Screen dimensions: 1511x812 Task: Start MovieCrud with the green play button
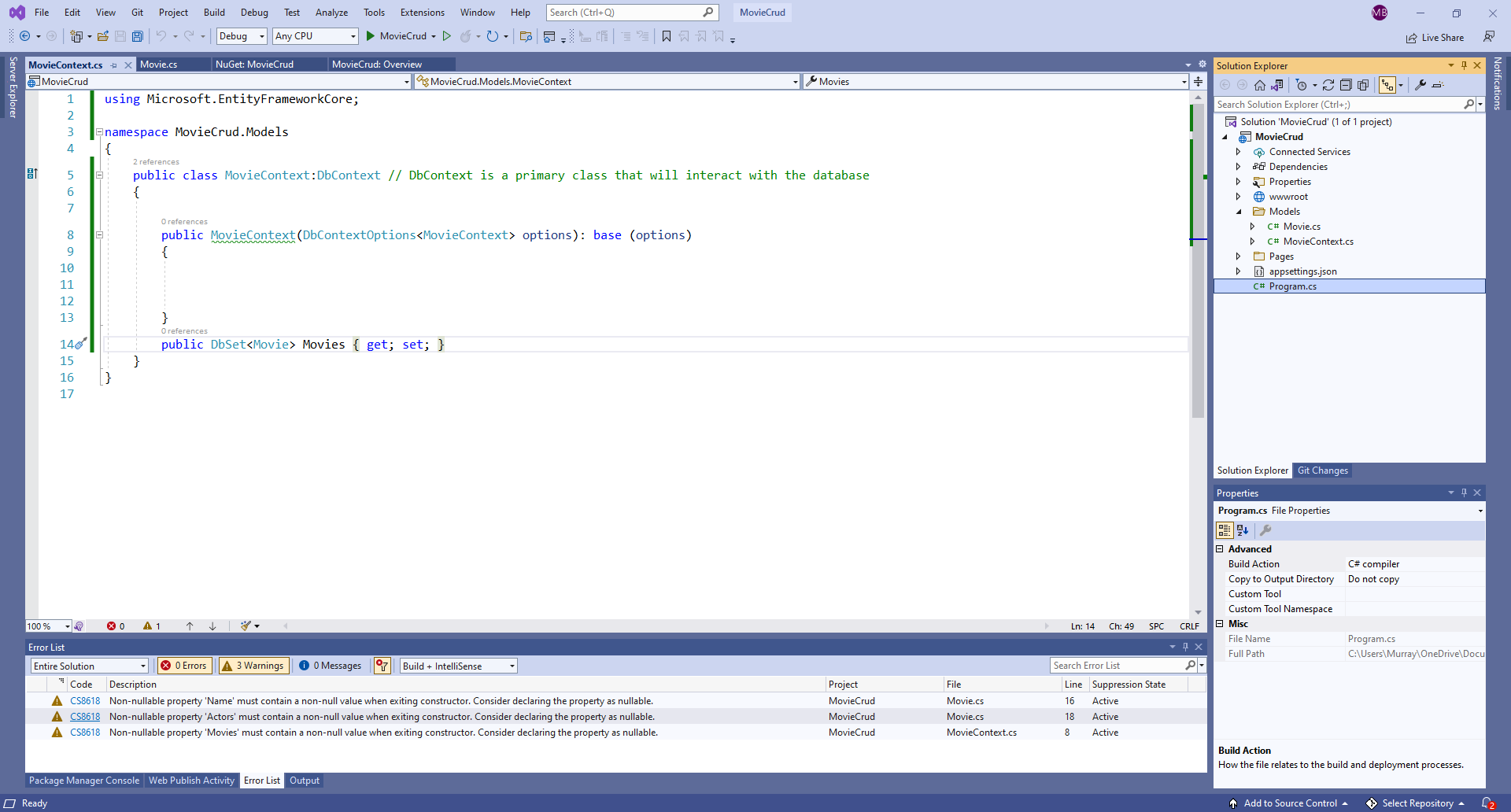coord(371,36)
